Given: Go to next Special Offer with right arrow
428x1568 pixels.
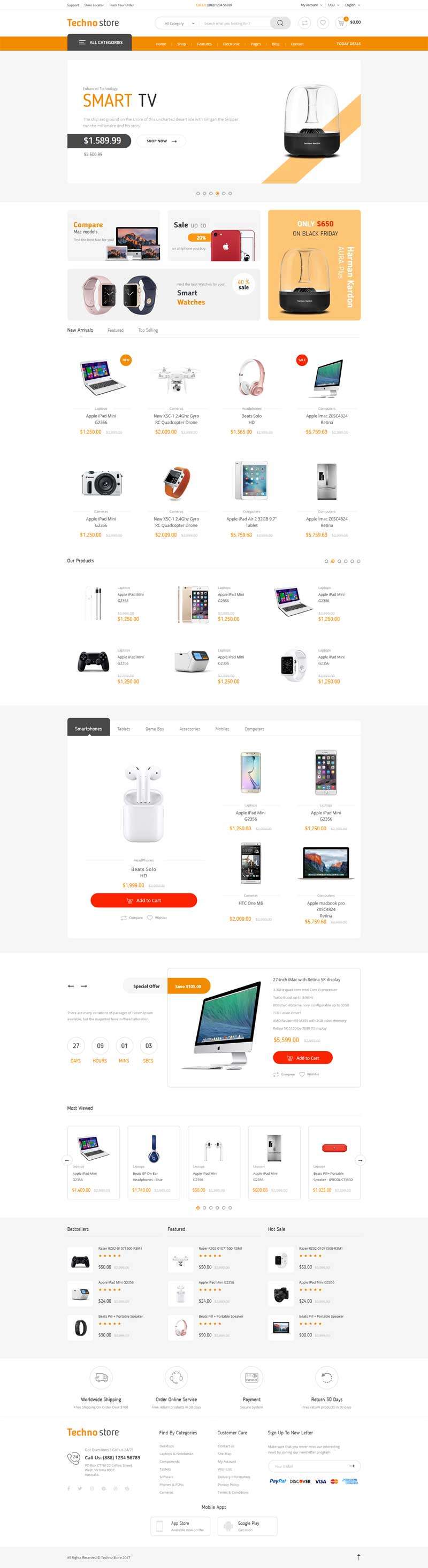Looking at the screenshot, I should [x=84, y=985].
